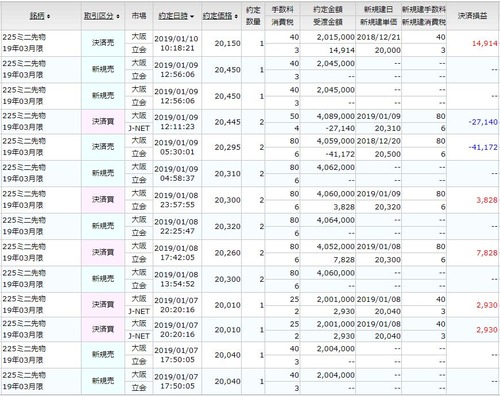Click J-NET in the 12:11:23 row

(x=139, y=128)
